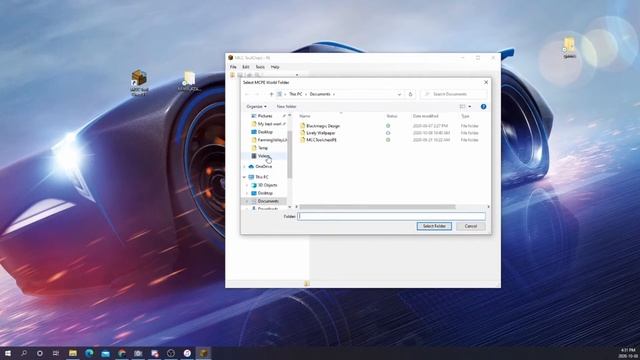Open Pictures in the navigation pane
Viewport: 640px width, 360px height.
click(x=264, y=116)
